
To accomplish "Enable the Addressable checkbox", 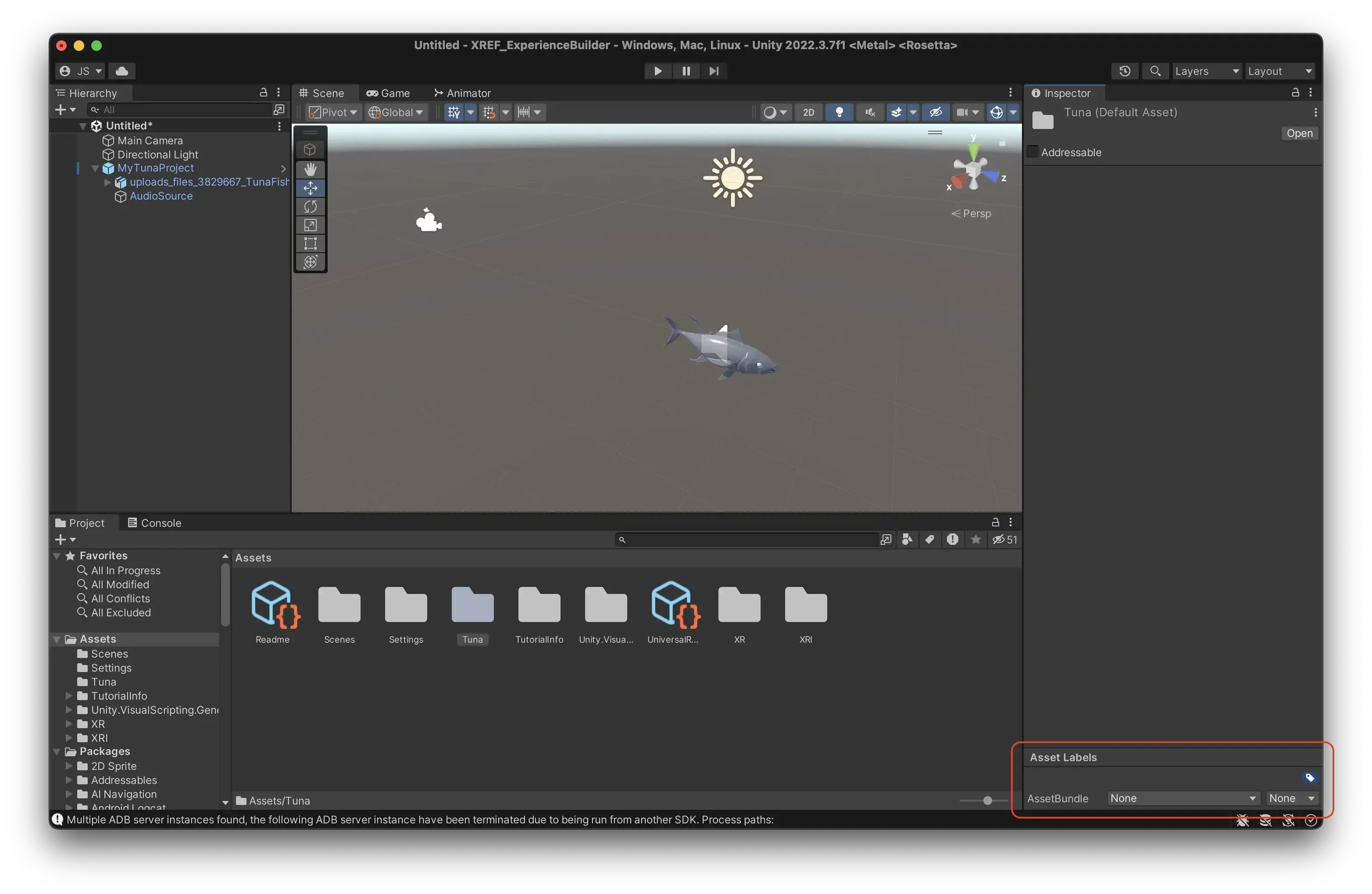I will point(1033,152).
